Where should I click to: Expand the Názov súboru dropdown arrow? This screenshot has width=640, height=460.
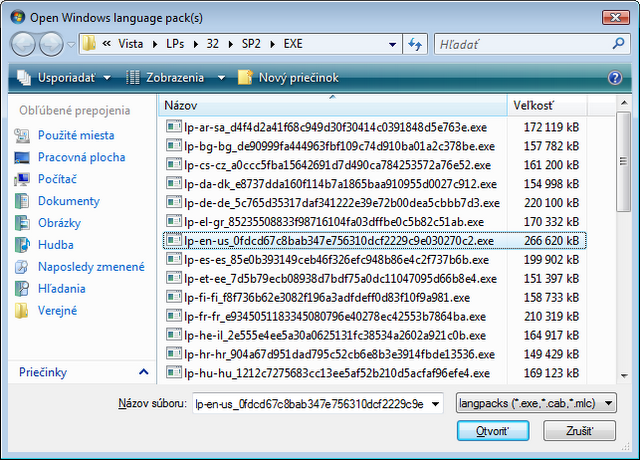[436, 404]
